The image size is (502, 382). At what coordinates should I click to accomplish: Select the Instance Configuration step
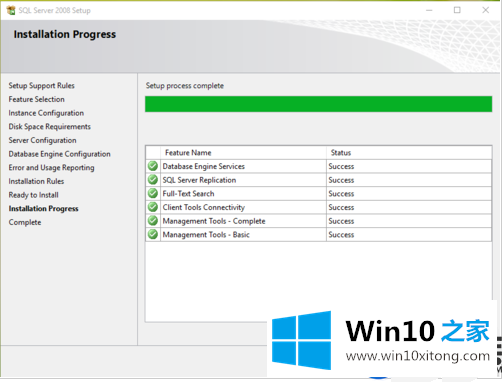[46, 113]
